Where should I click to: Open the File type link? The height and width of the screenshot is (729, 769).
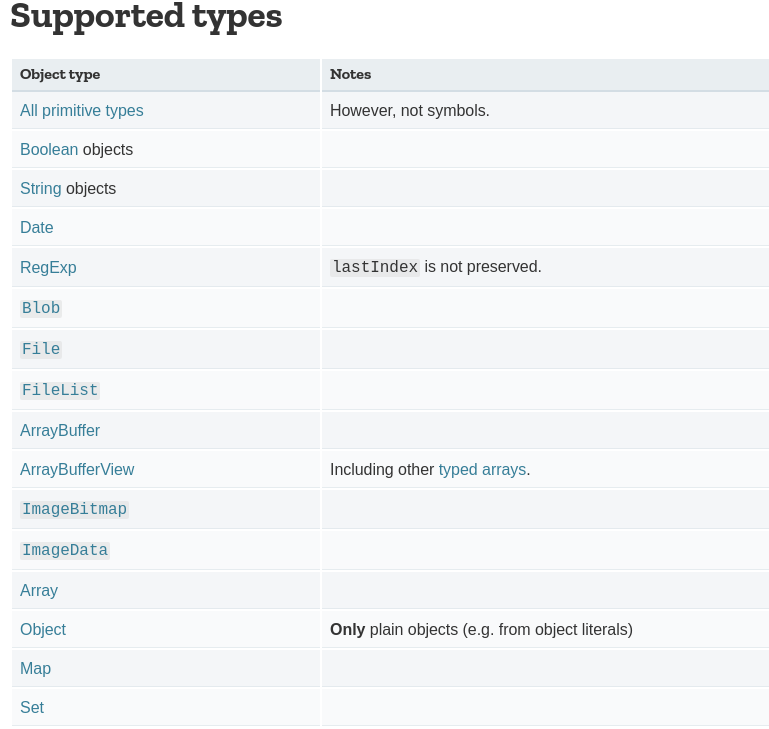(41, 349)
